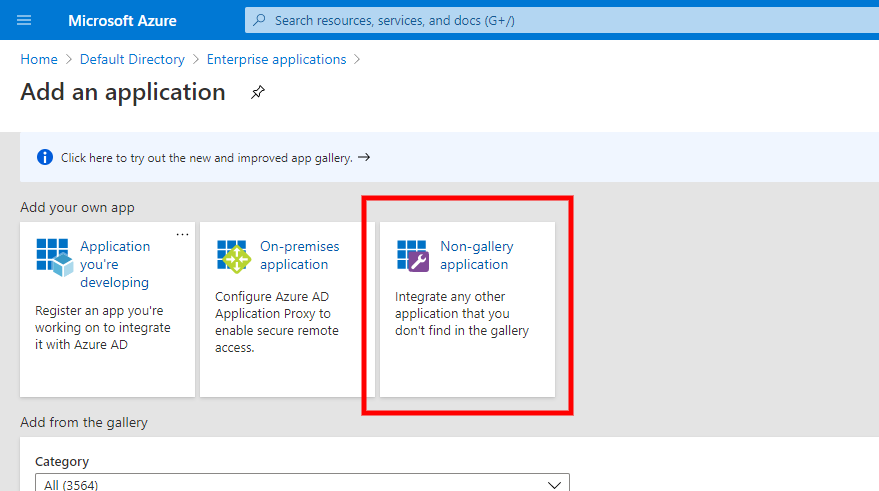
Task: Select Non-gallery application title
Action: pos(476,255)
